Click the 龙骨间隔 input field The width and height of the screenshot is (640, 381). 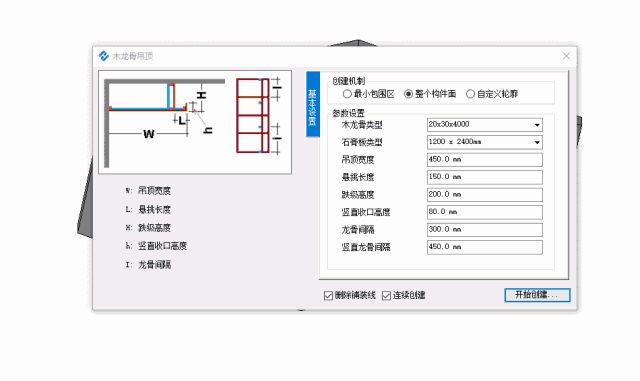[x=484, y=230]
